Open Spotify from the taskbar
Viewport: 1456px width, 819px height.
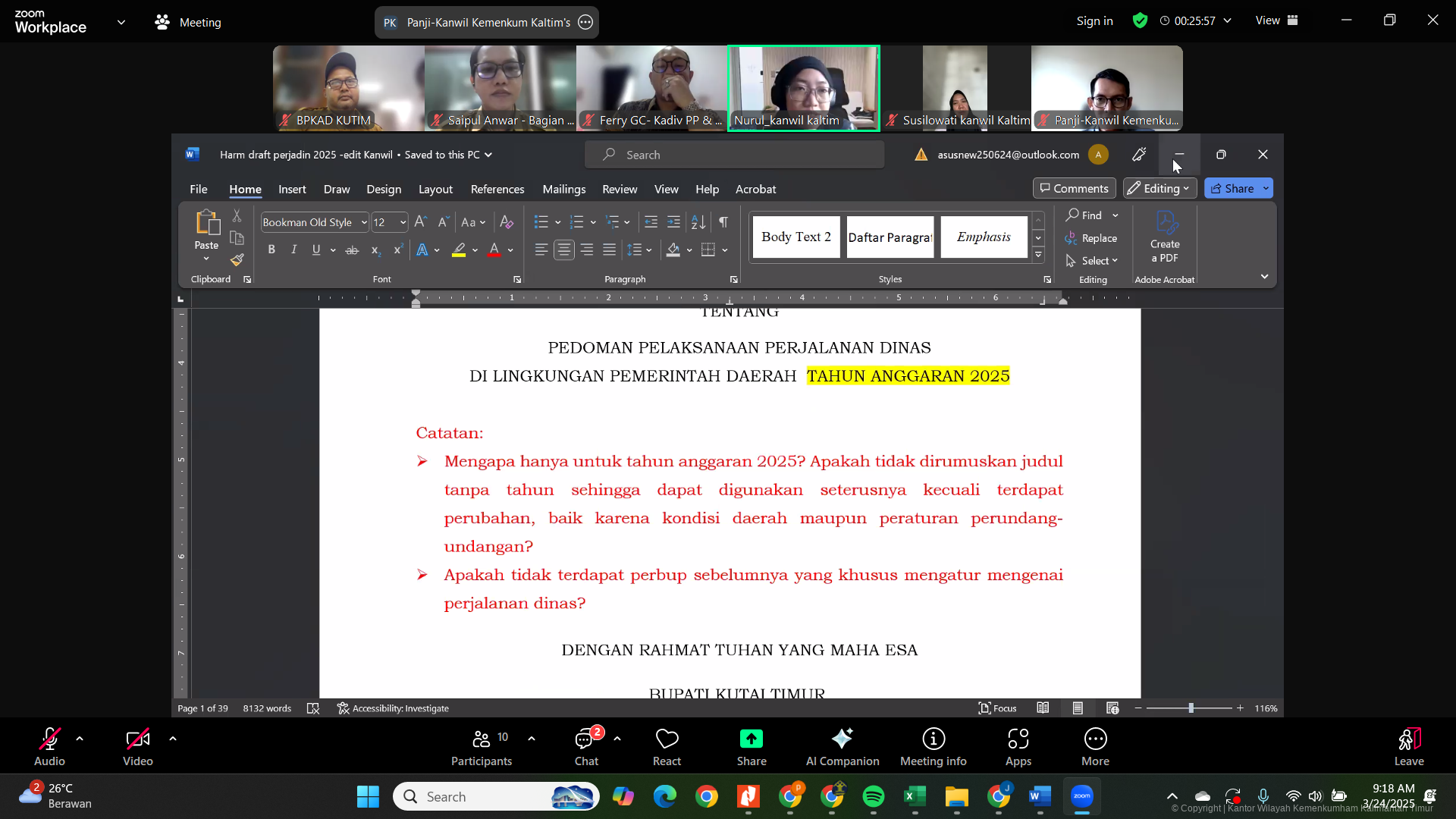874,796
